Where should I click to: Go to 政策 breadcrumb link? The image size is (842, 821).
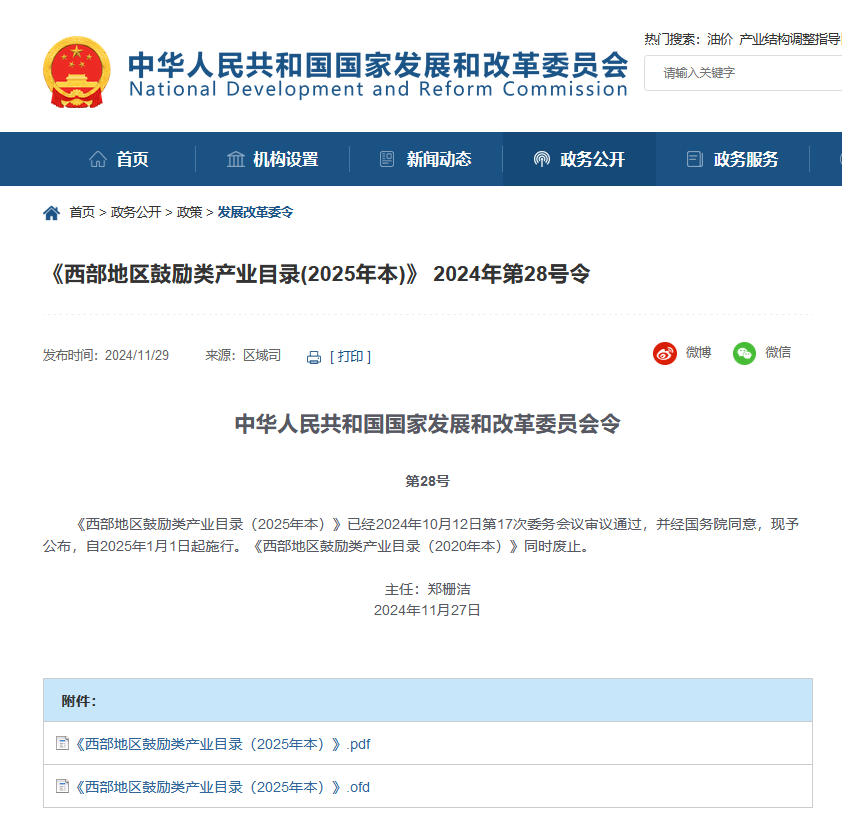190,213
